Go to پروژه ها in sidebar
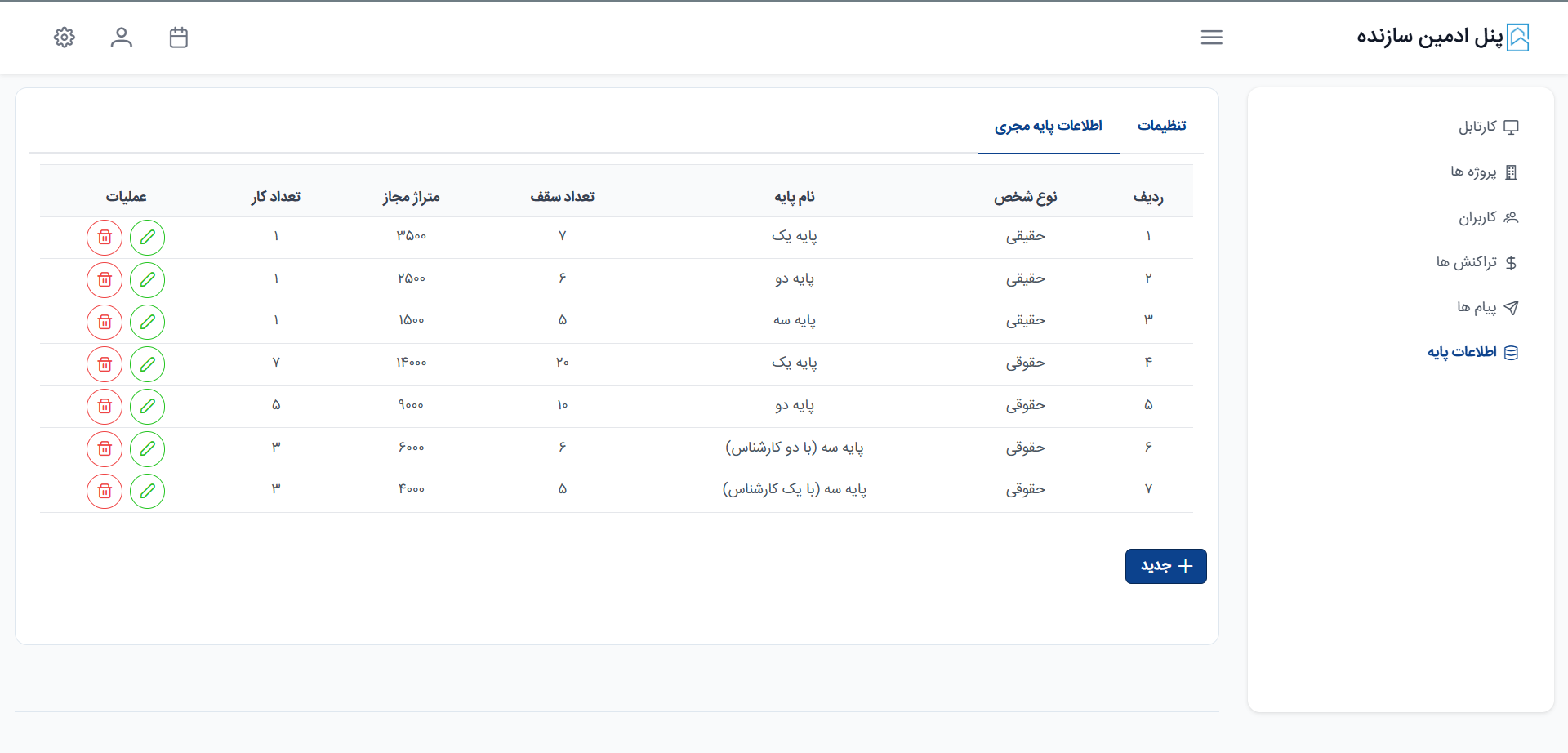Screen dimensions: 1568x753 tap(1483, 172)
